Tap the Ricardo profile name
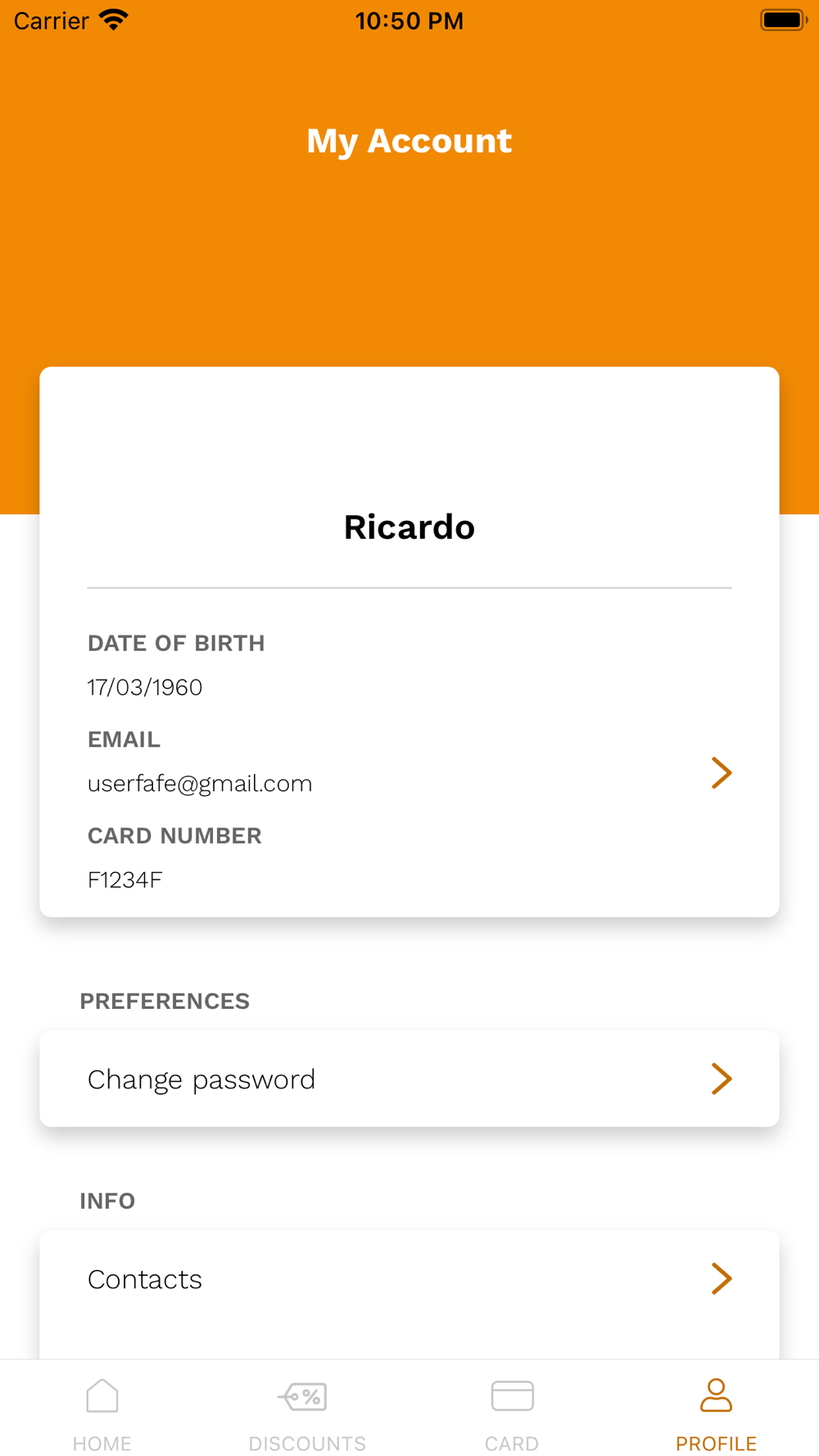The image size is (819, 1456). [409, 527]
